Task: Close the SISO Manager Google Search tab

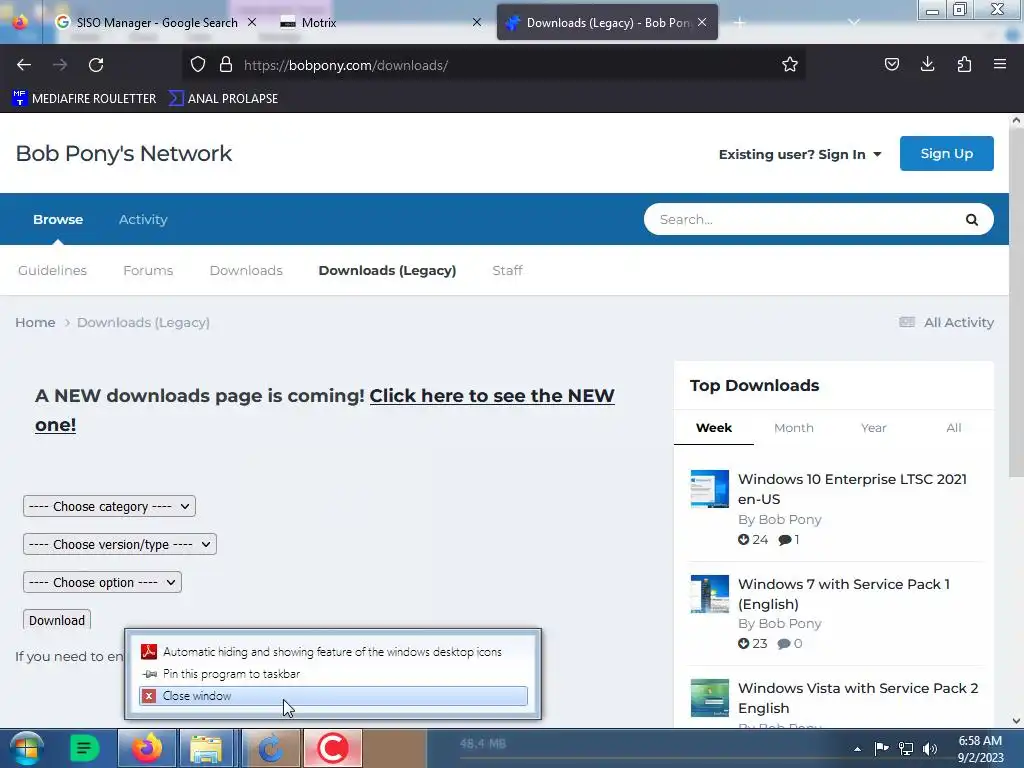Action: 251,22
